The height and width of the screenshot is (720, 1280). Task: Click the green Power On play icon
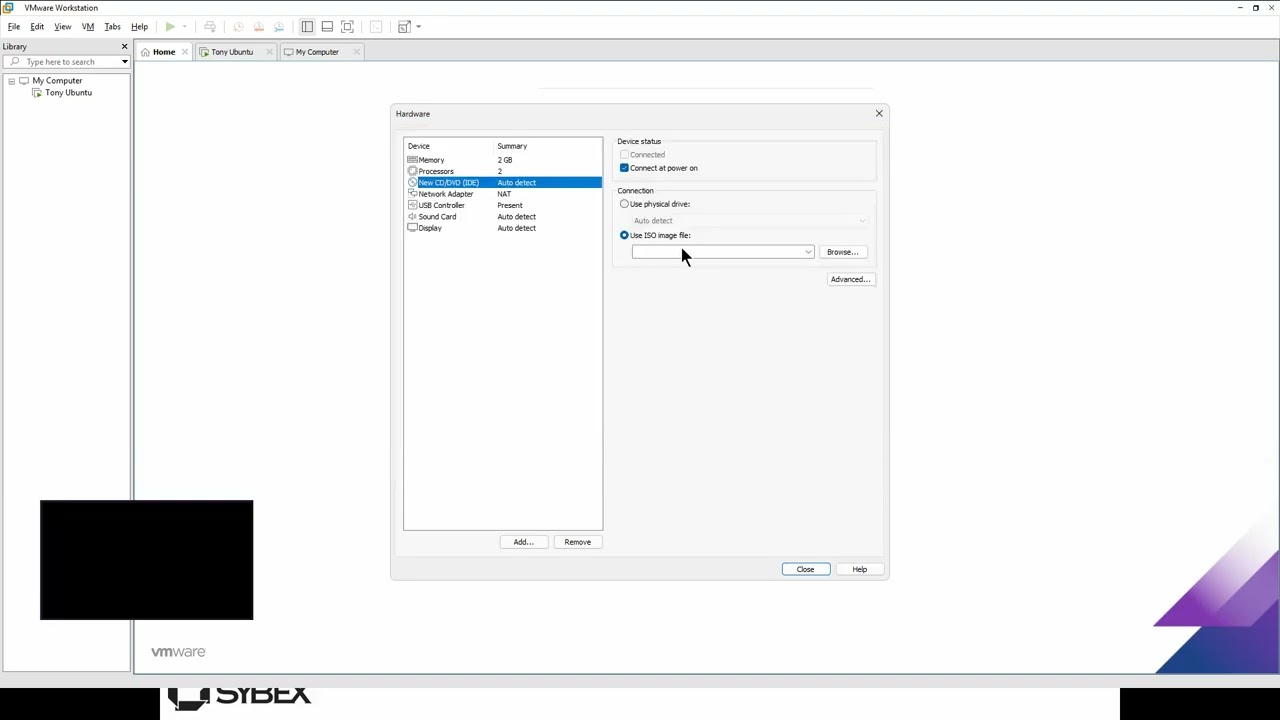[170, 27]
